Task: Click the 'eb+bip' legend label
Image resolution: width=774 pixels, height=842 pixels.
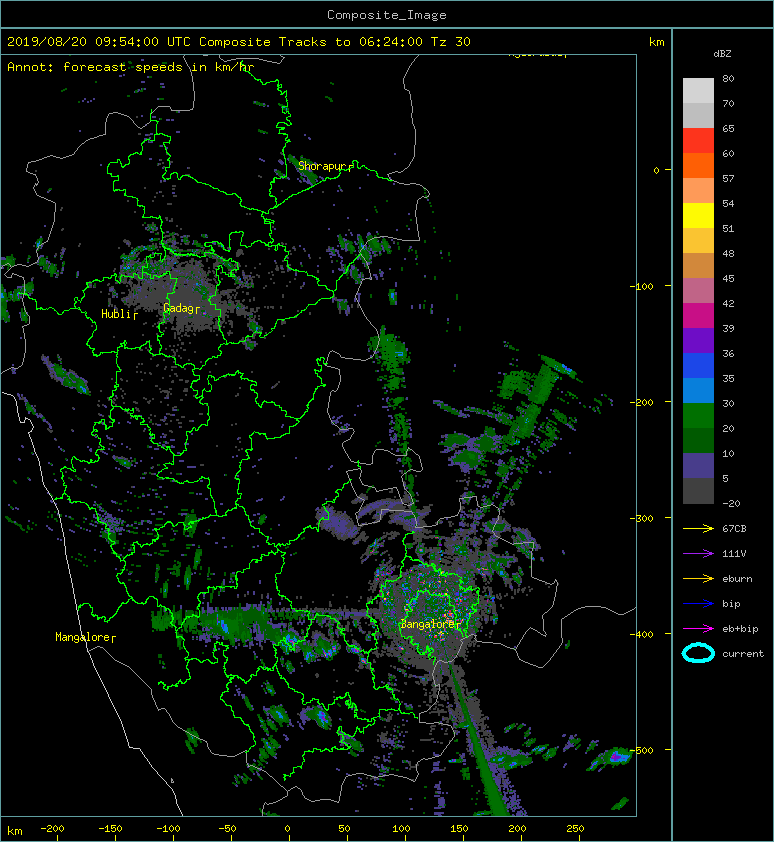Action: coord(740,629)
